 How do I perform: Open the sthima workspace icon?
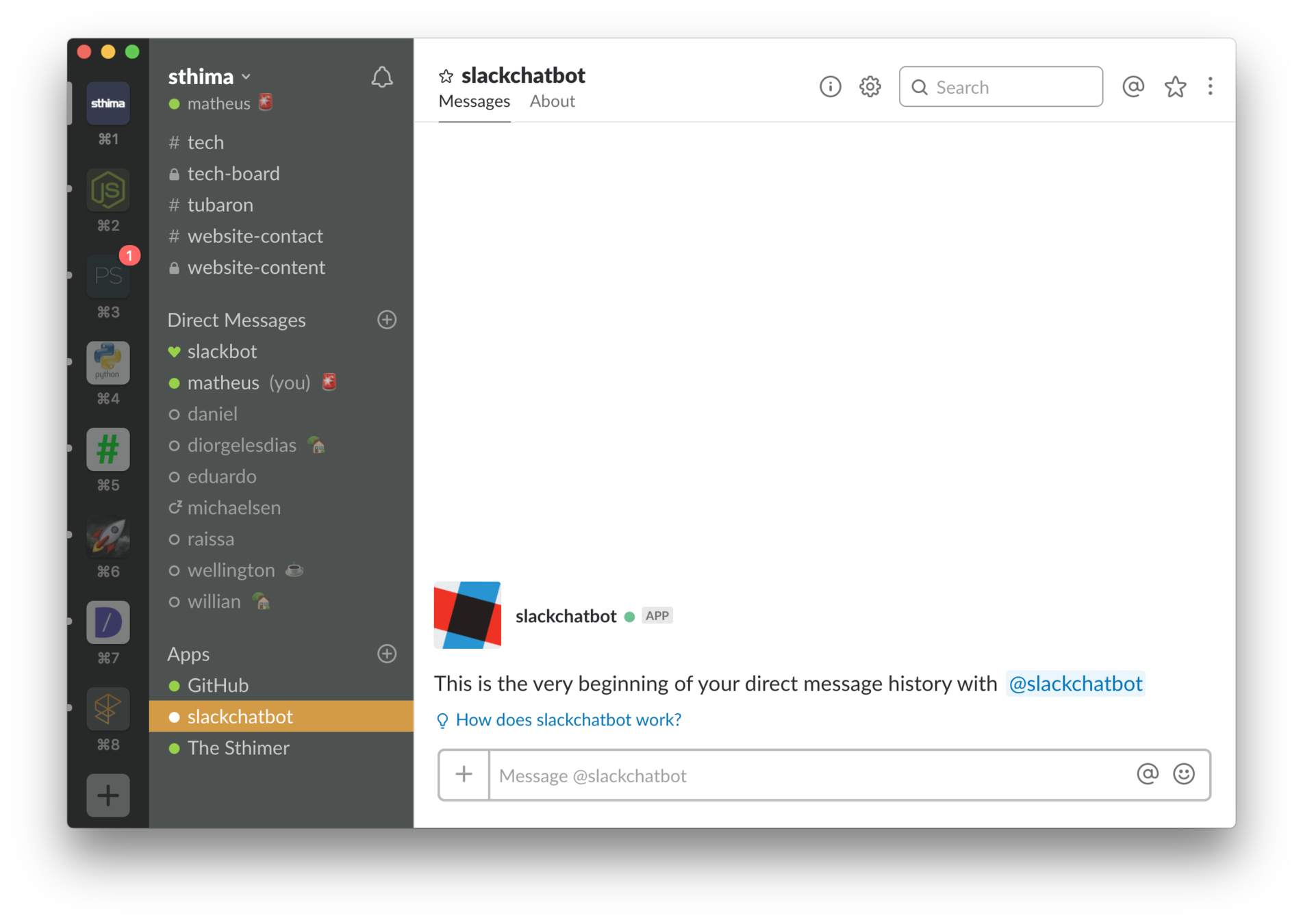[x=107, y=103]
